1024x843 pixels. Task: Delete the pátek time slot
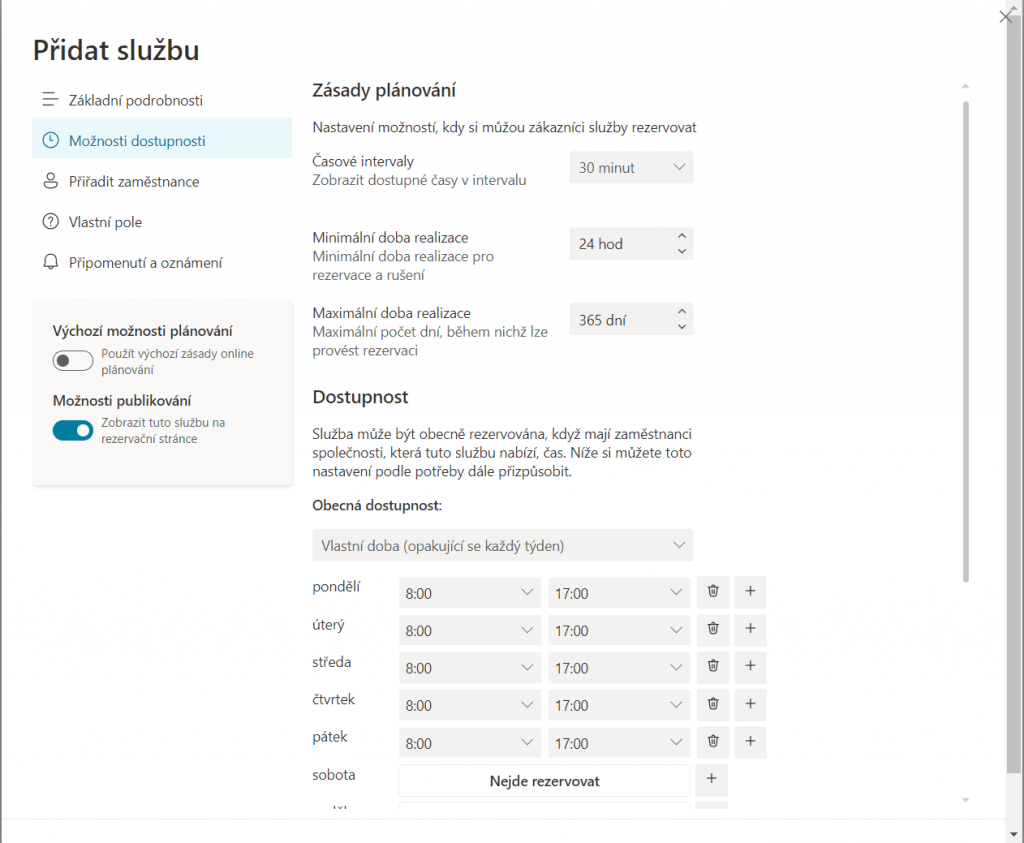pyautogui.click(x=713, y=741)
